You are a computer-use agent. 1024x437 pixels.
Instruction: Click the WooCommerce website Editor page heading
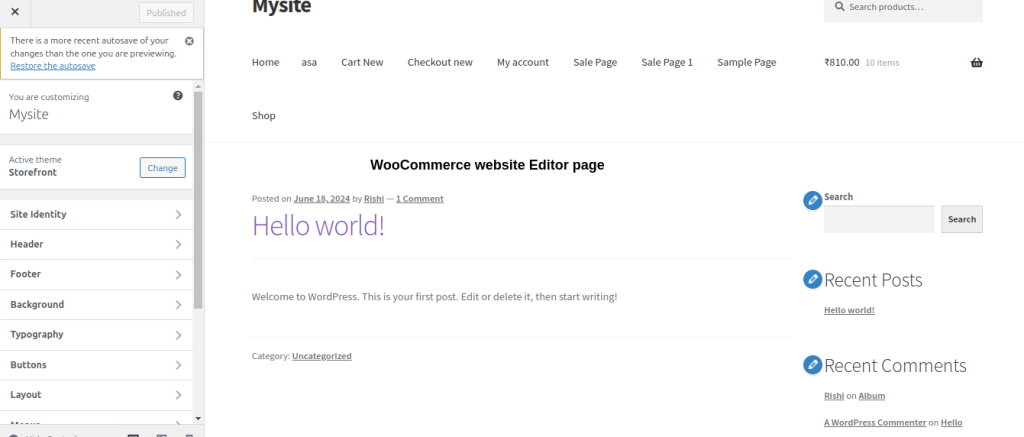(487, 165)
